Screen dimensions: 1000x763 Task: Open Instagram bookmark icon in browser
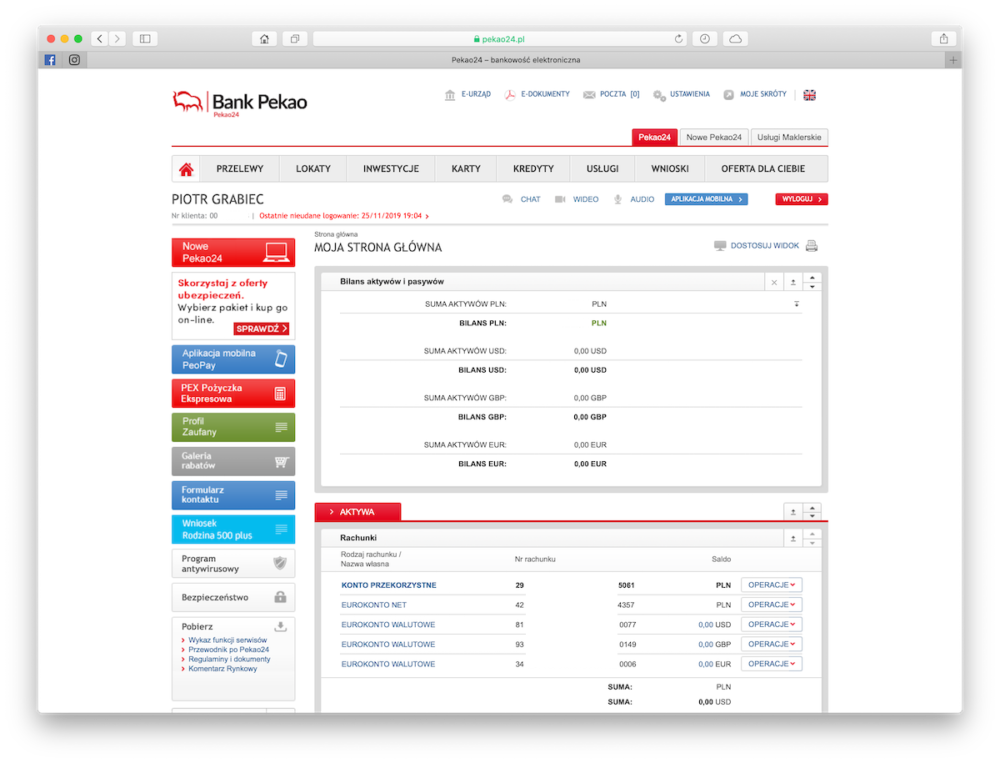pos(74,60)
